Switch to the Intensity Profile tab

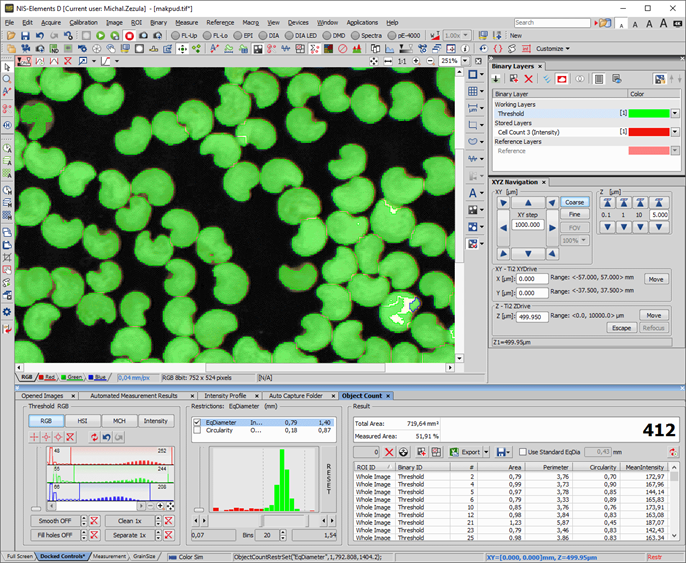tap(224, 396)
